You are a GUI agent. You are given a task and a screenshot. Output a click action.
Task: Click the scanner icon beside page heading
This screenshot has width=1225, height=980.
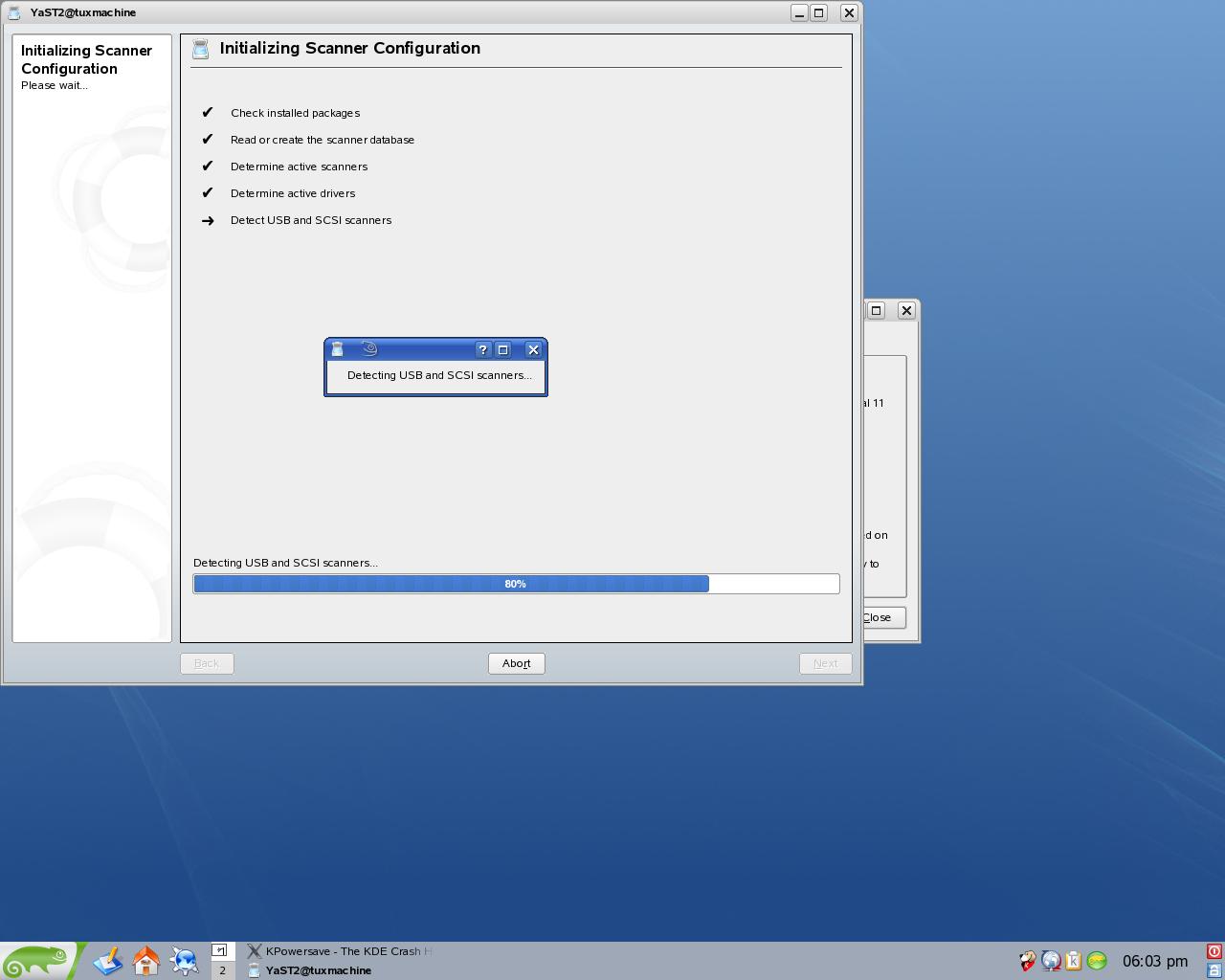point(201,49)
